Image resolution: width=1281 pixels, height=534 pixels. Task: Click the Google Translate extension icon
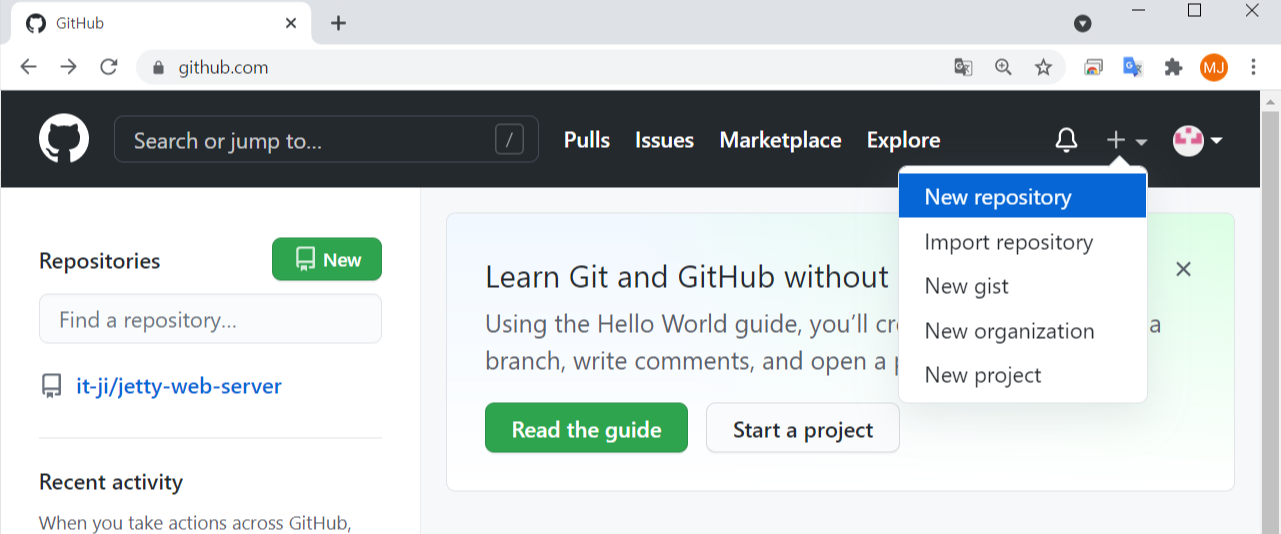pyautogui.click(x=1133, y=67)
